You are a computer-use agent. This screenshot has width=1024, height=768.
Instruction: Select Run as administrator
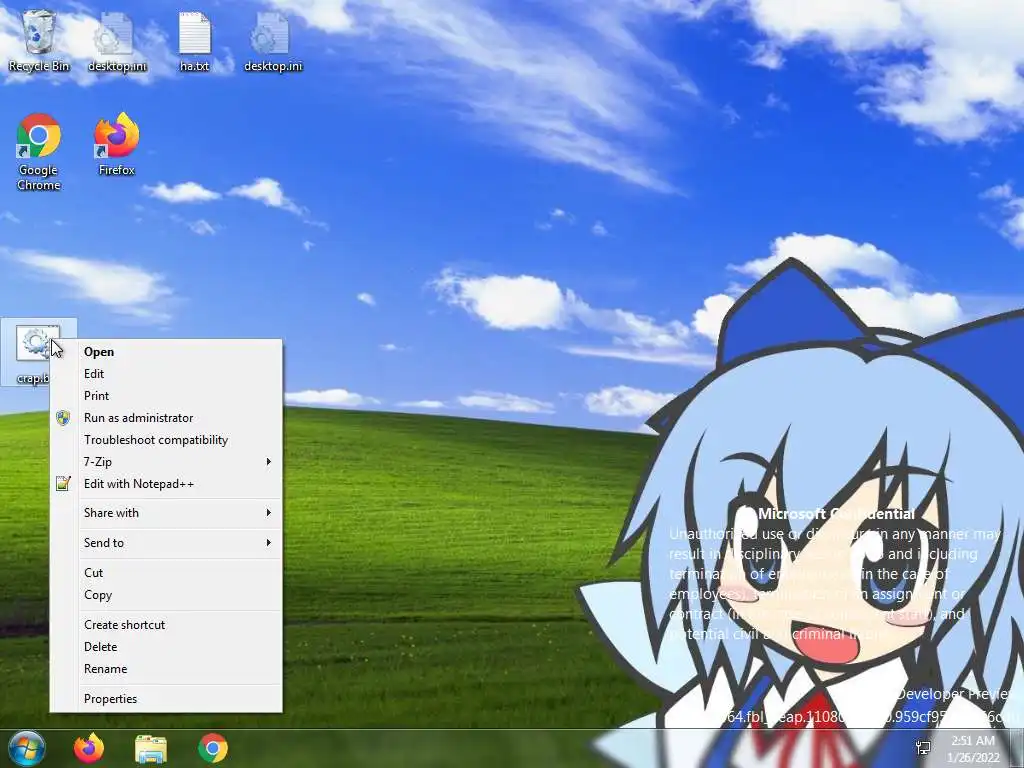pyautogui.click(x=166, y=418)
